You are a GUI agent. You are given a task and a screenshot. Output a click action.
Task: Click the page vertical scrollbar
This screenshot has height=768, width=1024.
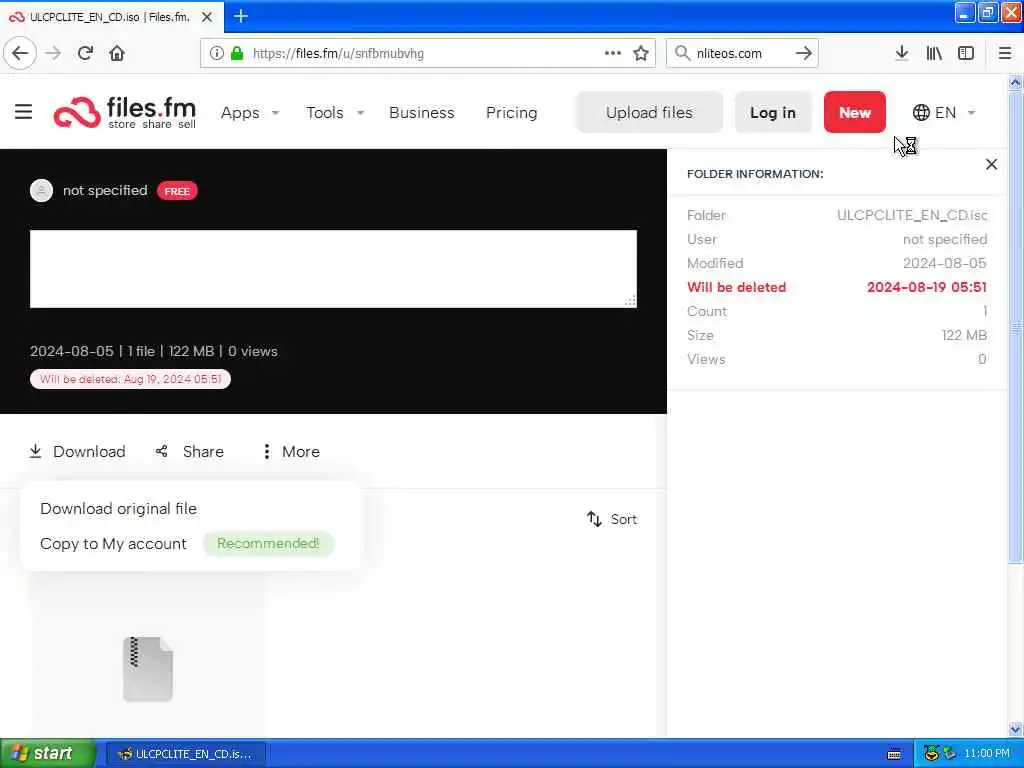tap(1016, 327)
